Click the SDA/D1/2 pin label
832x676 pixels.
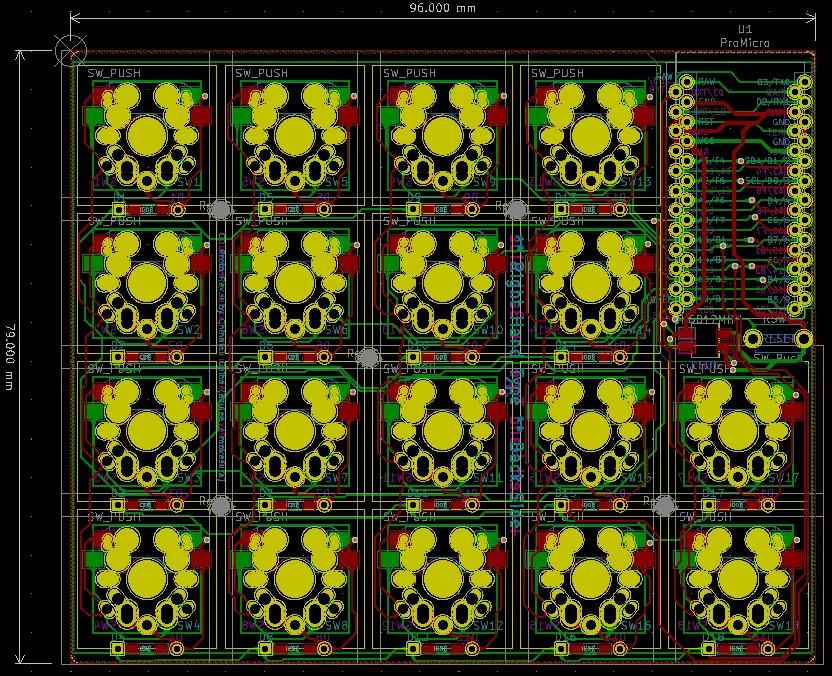(768, 160)
